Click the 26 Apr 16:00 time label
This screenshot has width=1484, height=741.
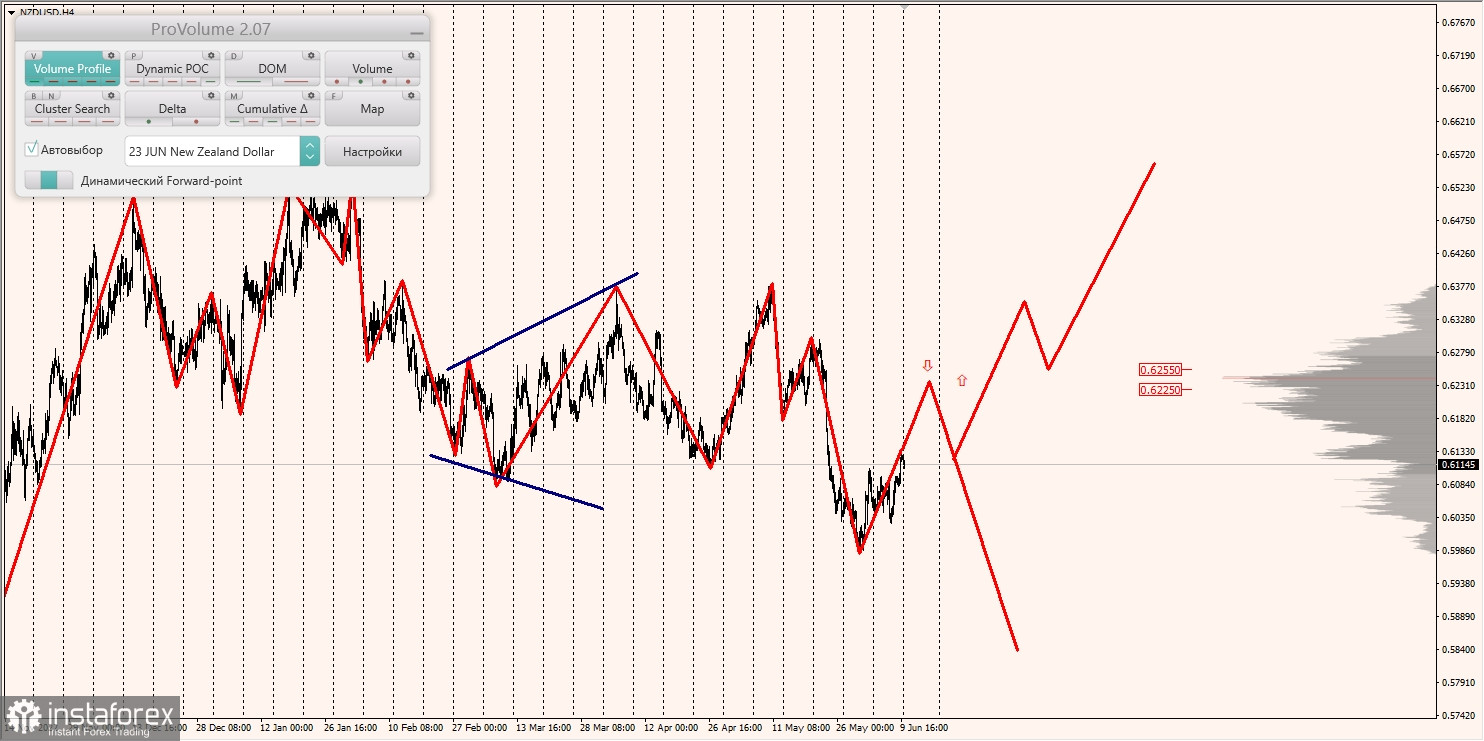734,728
